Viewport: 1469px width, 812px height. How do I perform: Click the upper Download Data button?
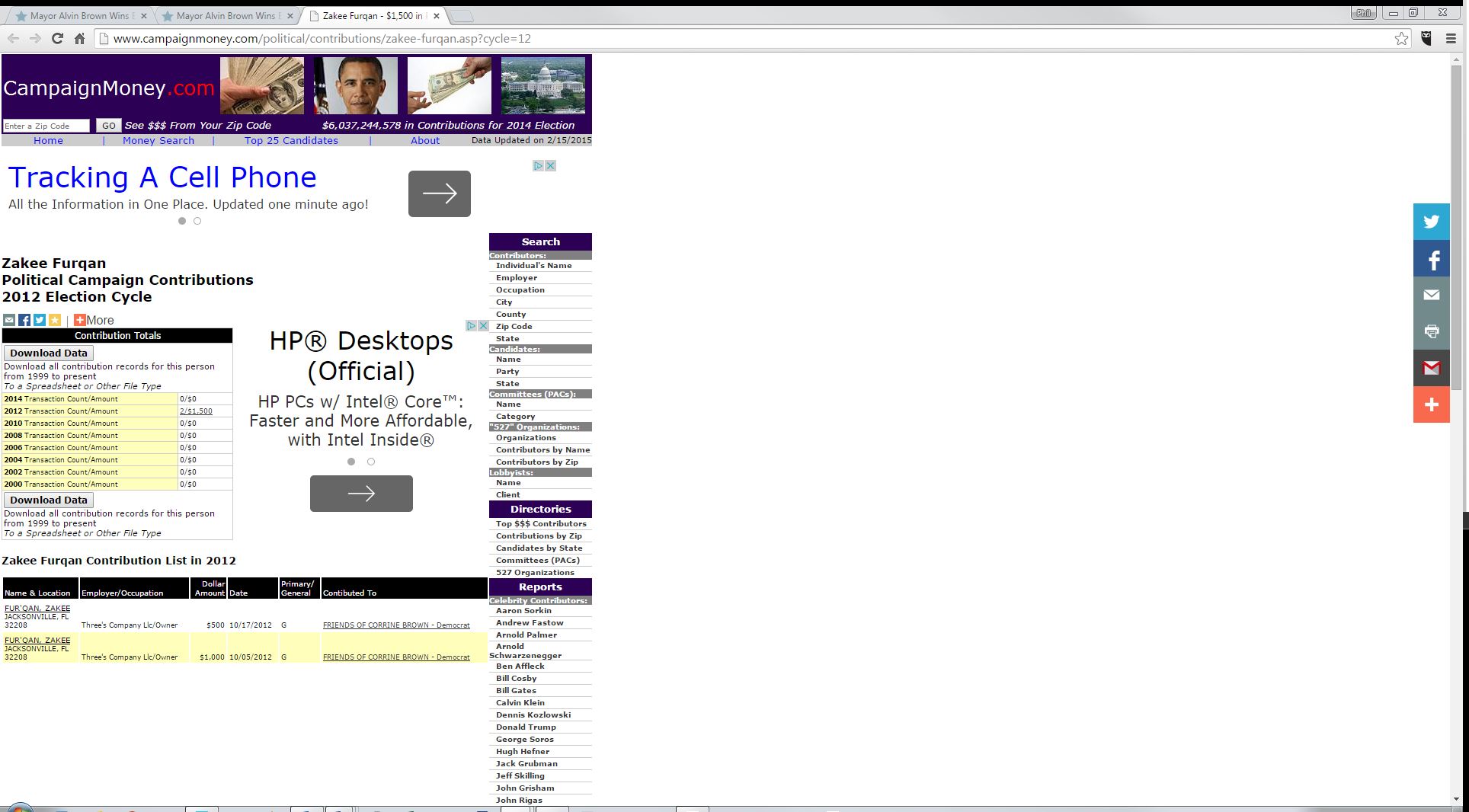click(49, 353)
